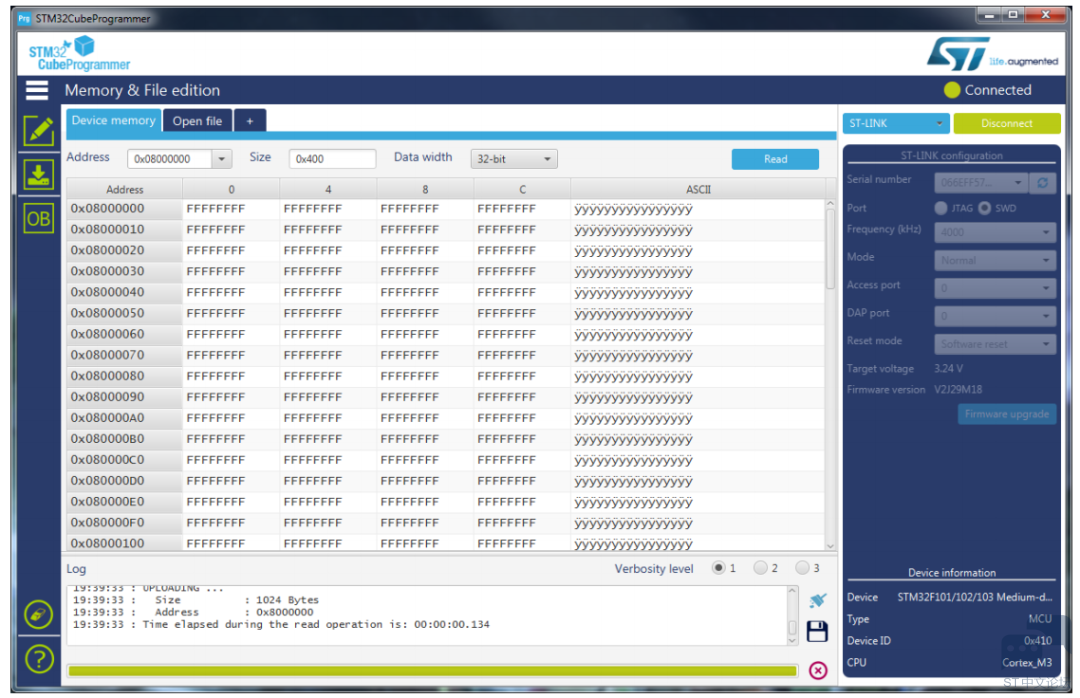The width and height of the screenshot is (1080, 698).
Task: Click the Read button
Action: [775, 159]
